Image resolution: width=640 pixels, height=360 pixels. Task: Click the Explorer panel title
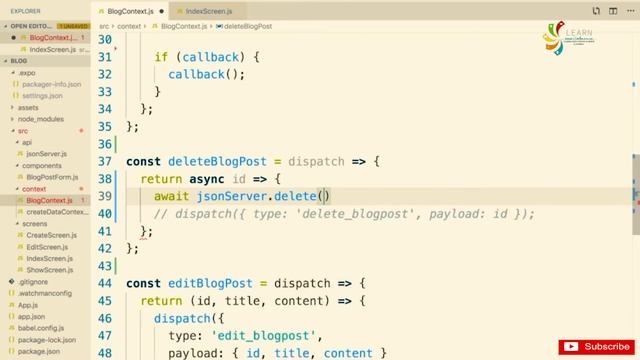pos(25,11)
